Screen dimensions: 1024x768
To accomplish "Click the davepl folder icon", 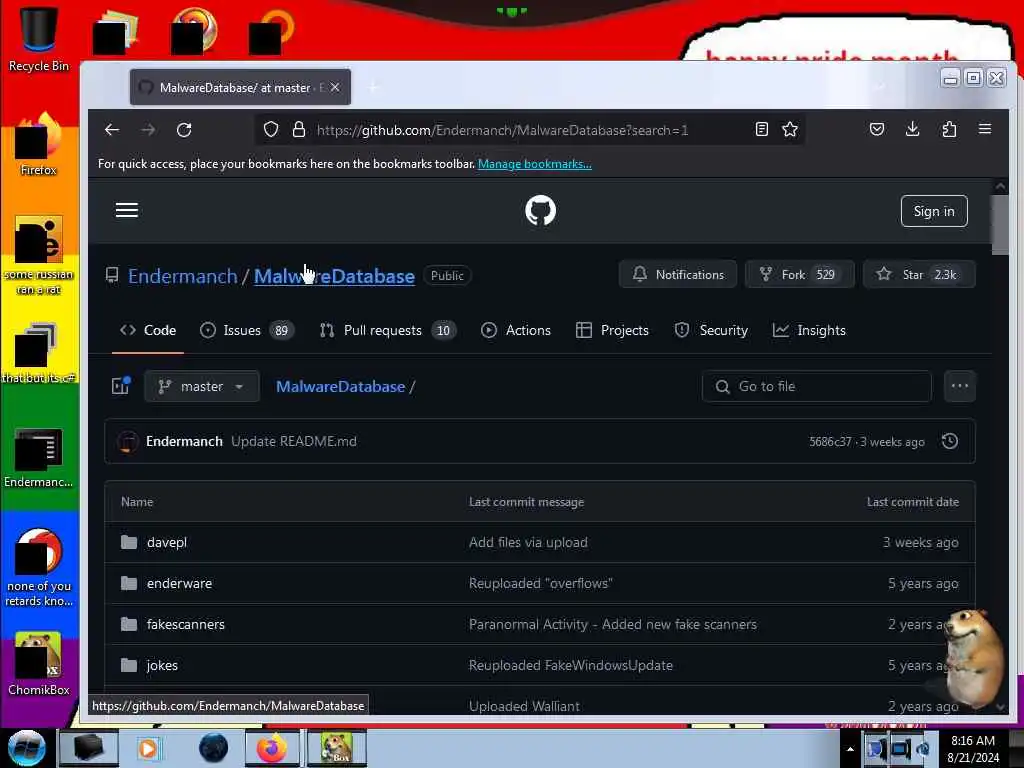I will 129,542.
